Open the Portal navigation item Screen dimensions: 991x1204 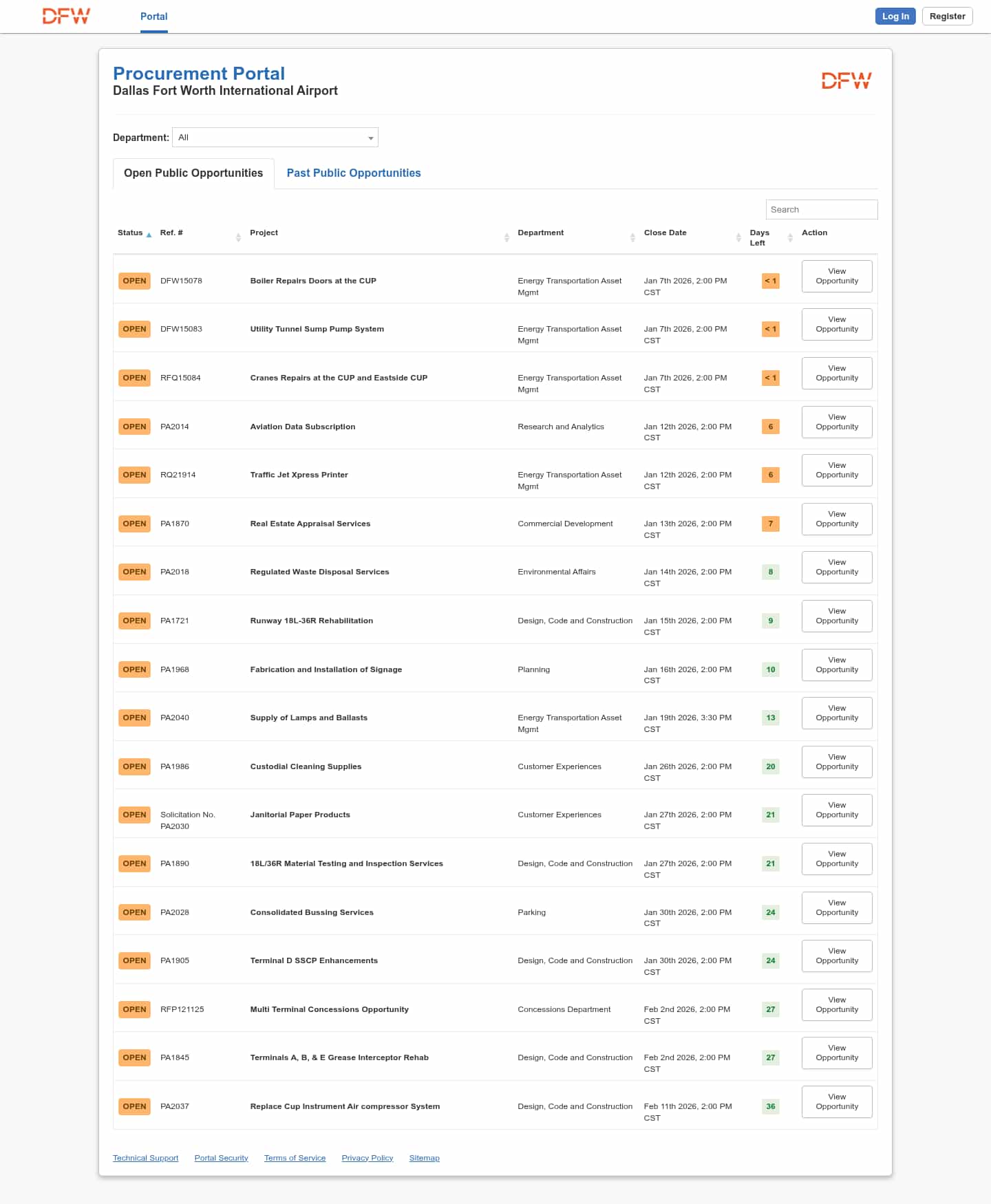click(153, 17)
